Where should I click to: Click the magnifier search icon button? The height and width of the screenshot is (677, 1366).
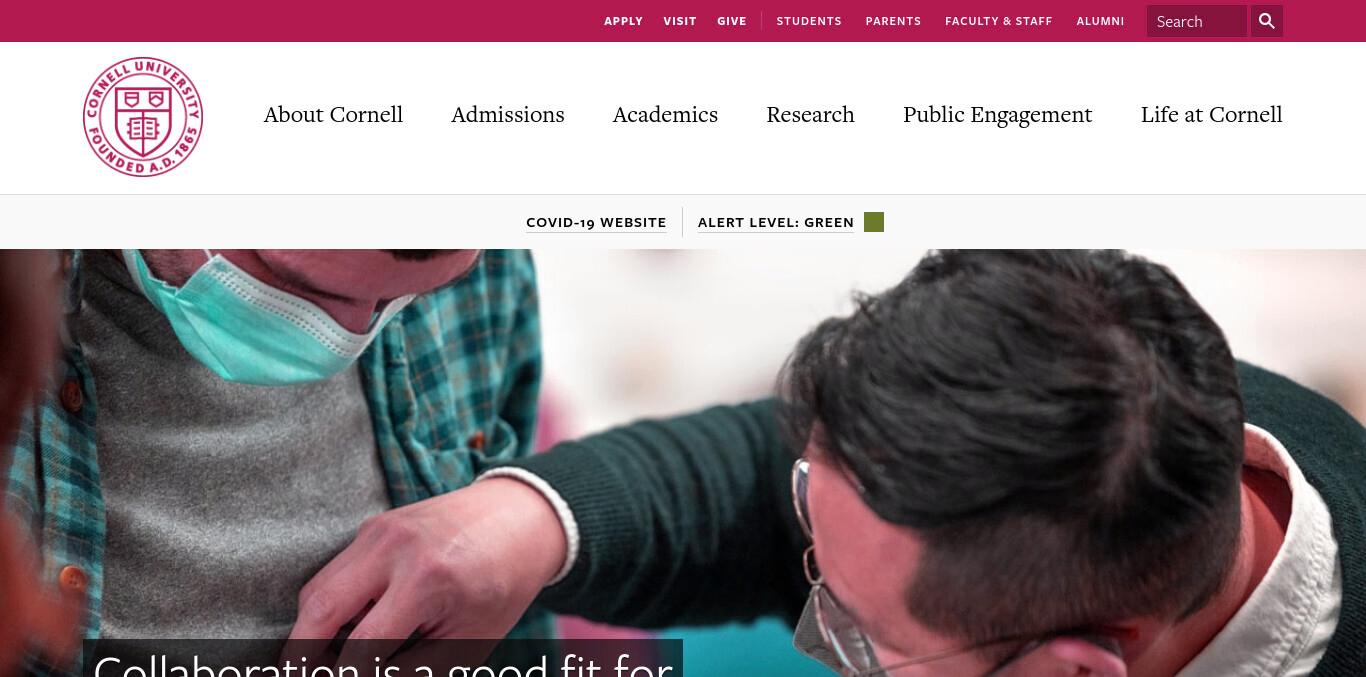tap(1267, 21)
